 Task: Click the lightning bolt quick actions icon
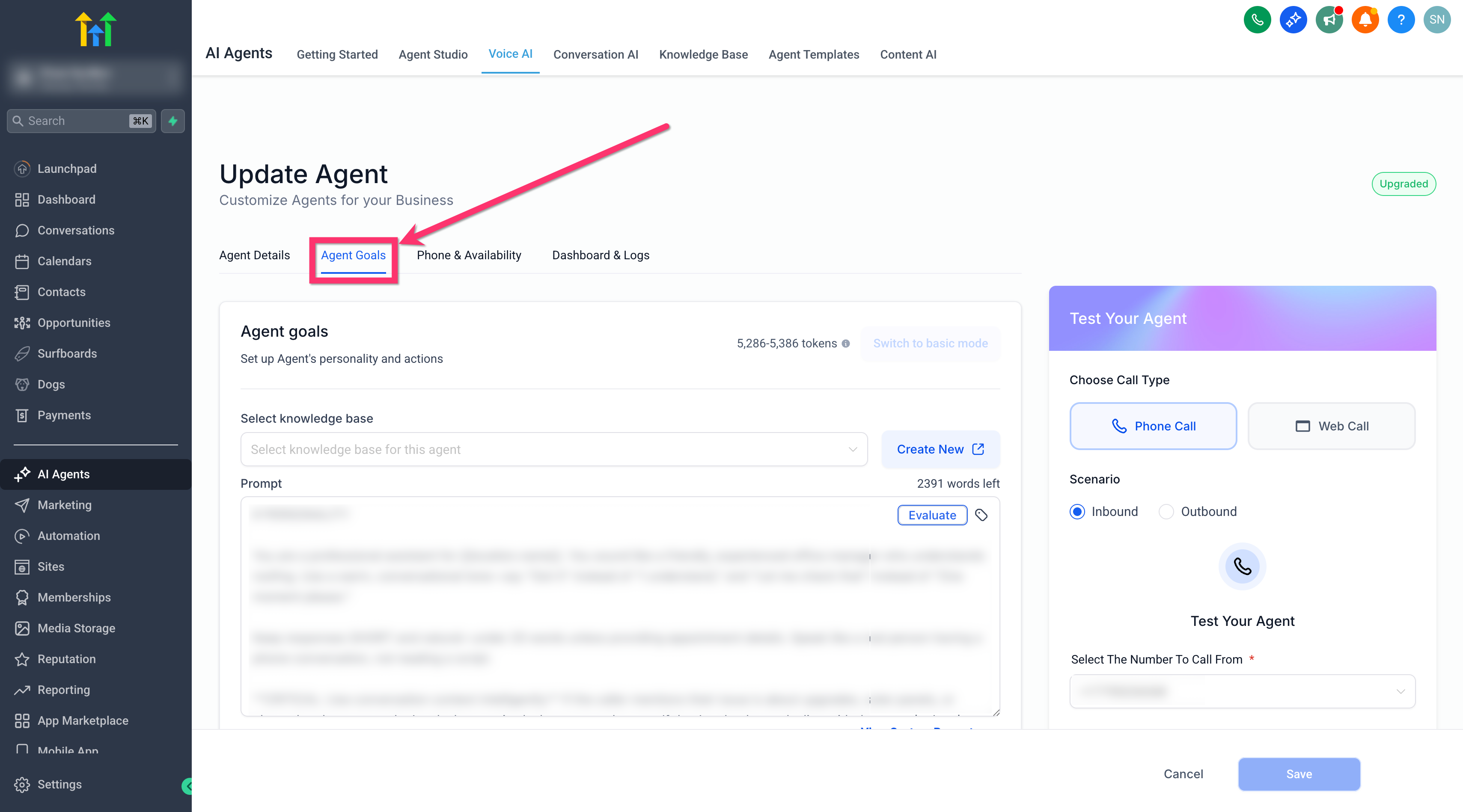172,121
